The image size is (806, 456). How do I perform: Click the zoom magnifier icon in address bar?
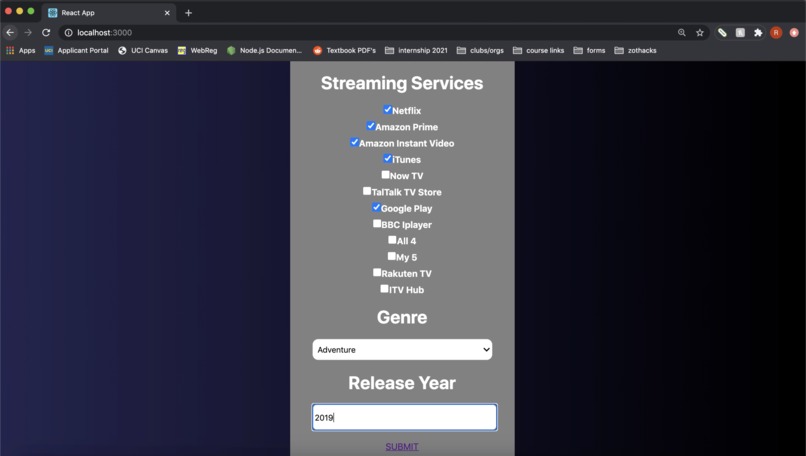pos(682,32)
